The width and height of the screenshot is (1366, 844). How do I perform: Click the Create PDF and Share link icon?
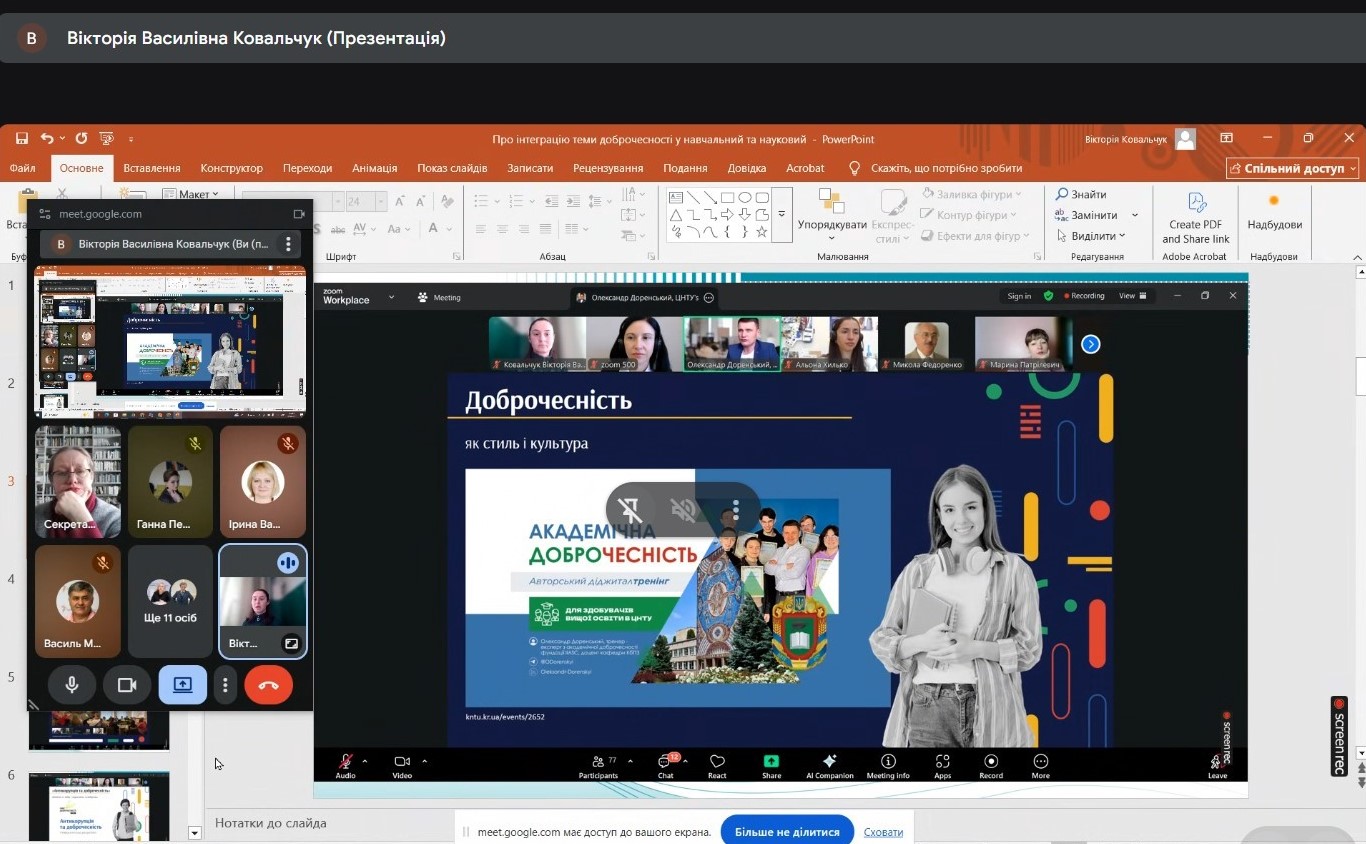pyautogui.click(x=1196, y=204)
